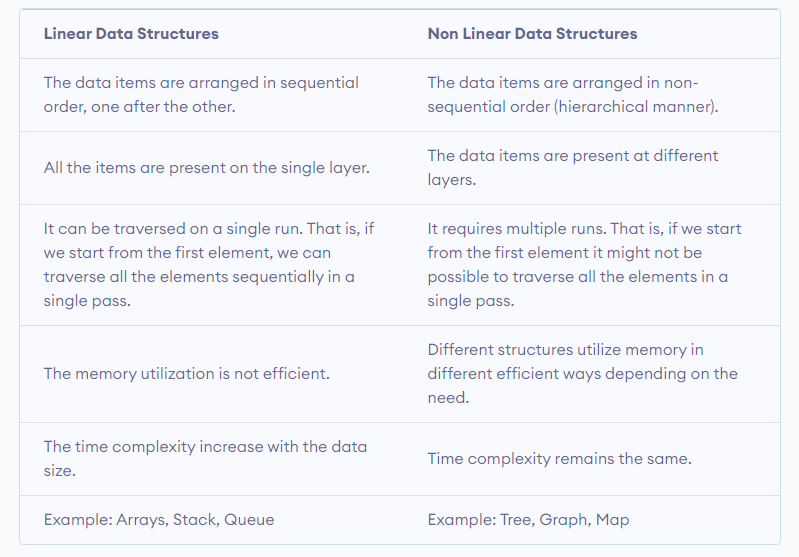799x557 pixels.
Task: Click the 'Non Linear Data Structures' column header
Action: coord(532,34)
